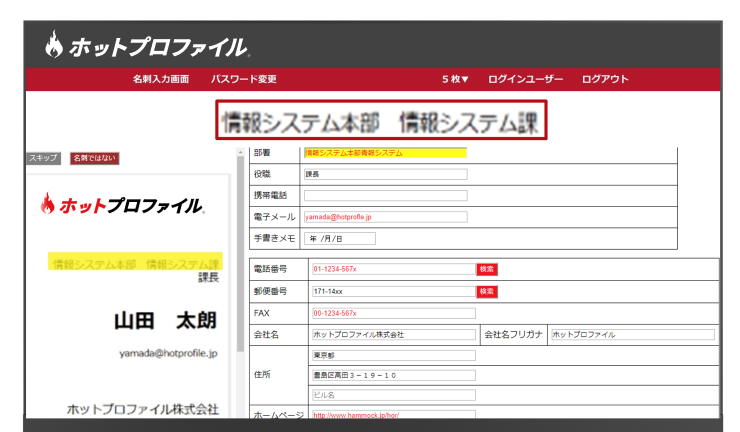The image size is (740, 432).
Task: Select the 会社名フリガナ input field
Action: point(632,334)
